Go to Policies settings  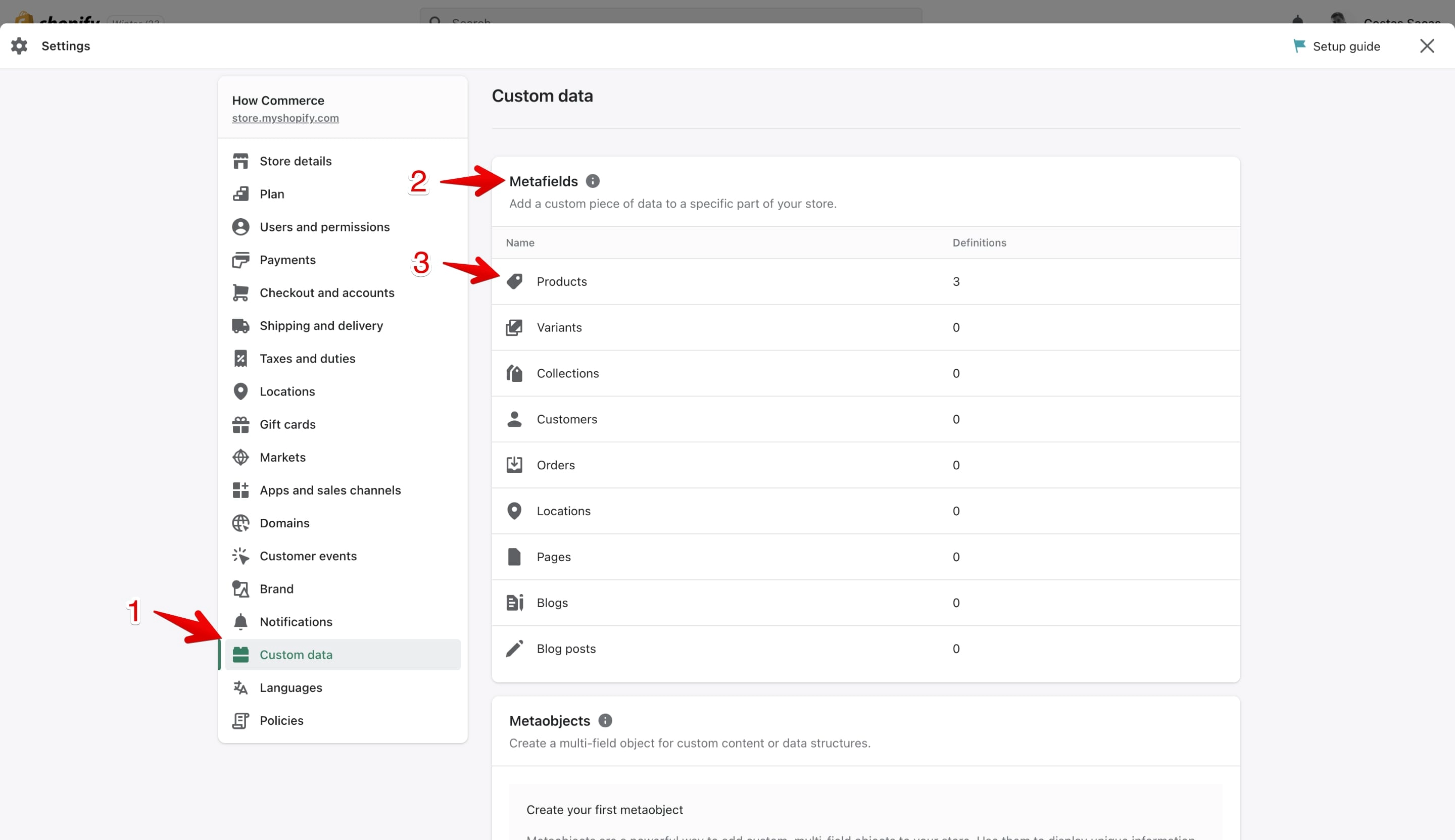343,721
